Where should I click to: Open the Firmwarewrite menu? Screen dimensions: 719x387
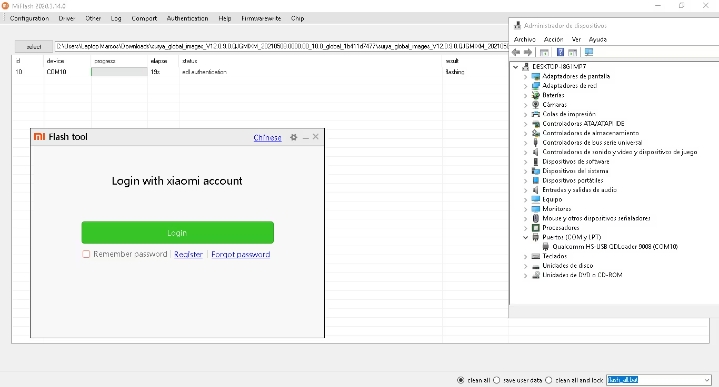(261, 18)
